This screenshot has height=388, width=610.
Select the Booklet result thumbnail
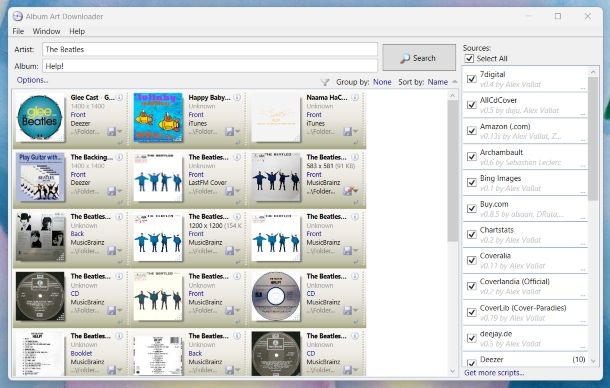40,353
